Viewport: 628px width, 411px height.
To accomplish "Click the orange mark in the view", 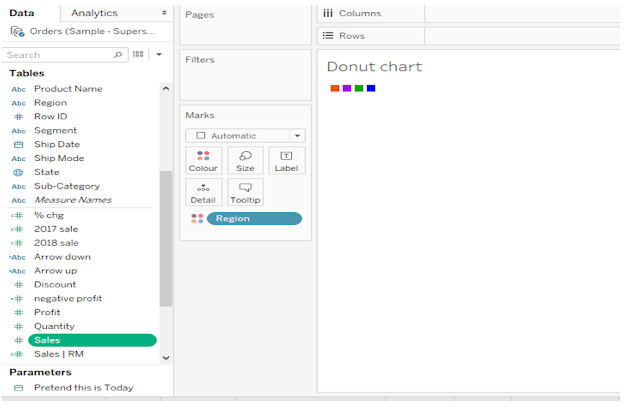I will coord(335,88).
